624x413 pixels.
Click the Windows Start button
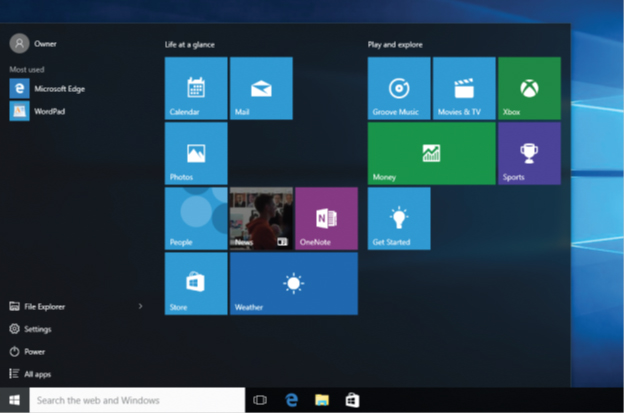pos(14,400)
